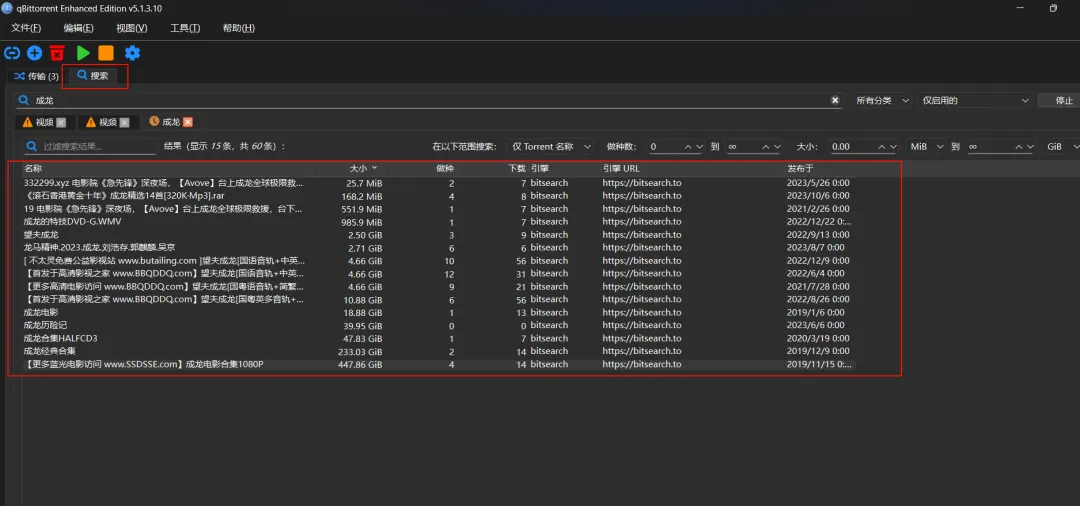
Task: Click the maximum size ∞ field
Action: [x=1000, y=147]
